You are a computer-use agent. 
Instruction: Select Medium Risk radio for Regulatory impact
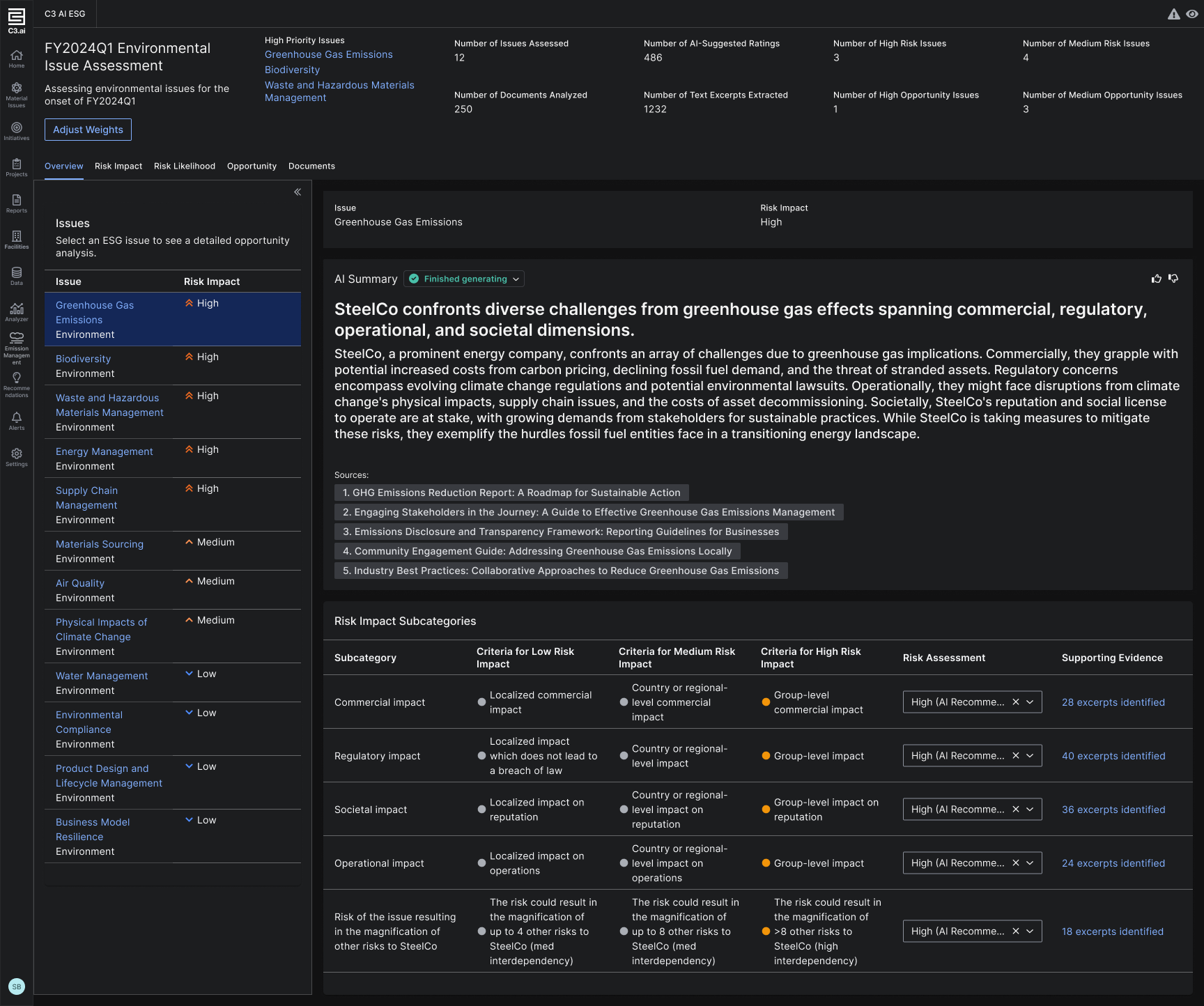624,756
